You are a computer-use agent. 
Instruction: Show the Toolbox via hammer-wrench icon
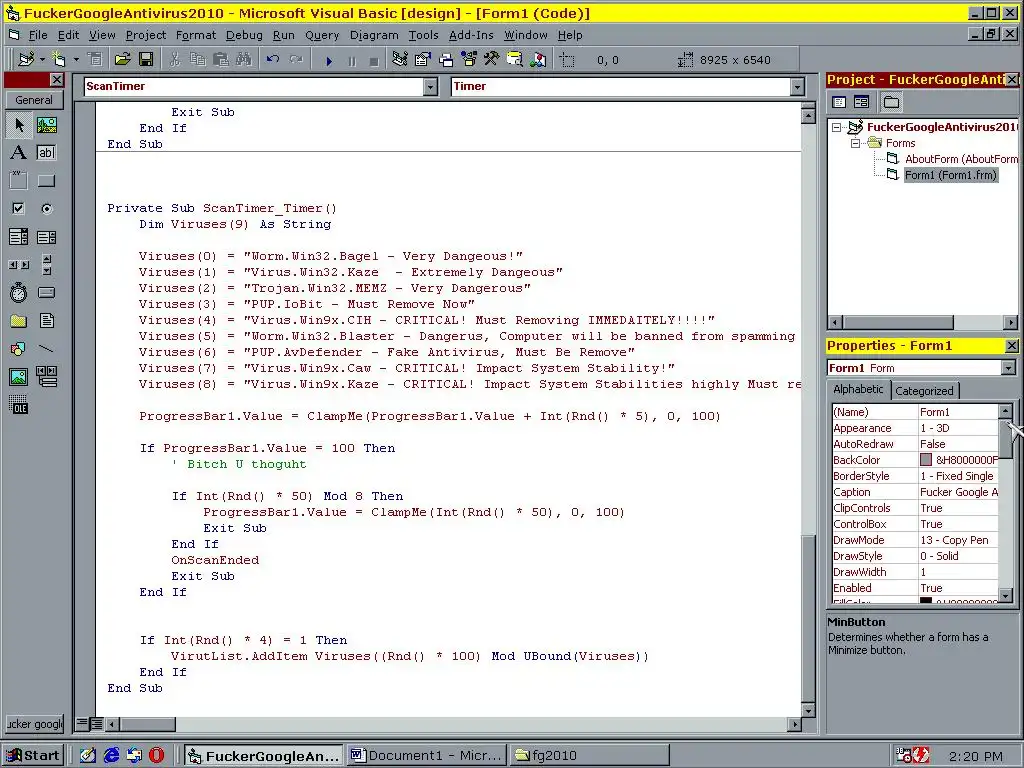pos(492,60)
